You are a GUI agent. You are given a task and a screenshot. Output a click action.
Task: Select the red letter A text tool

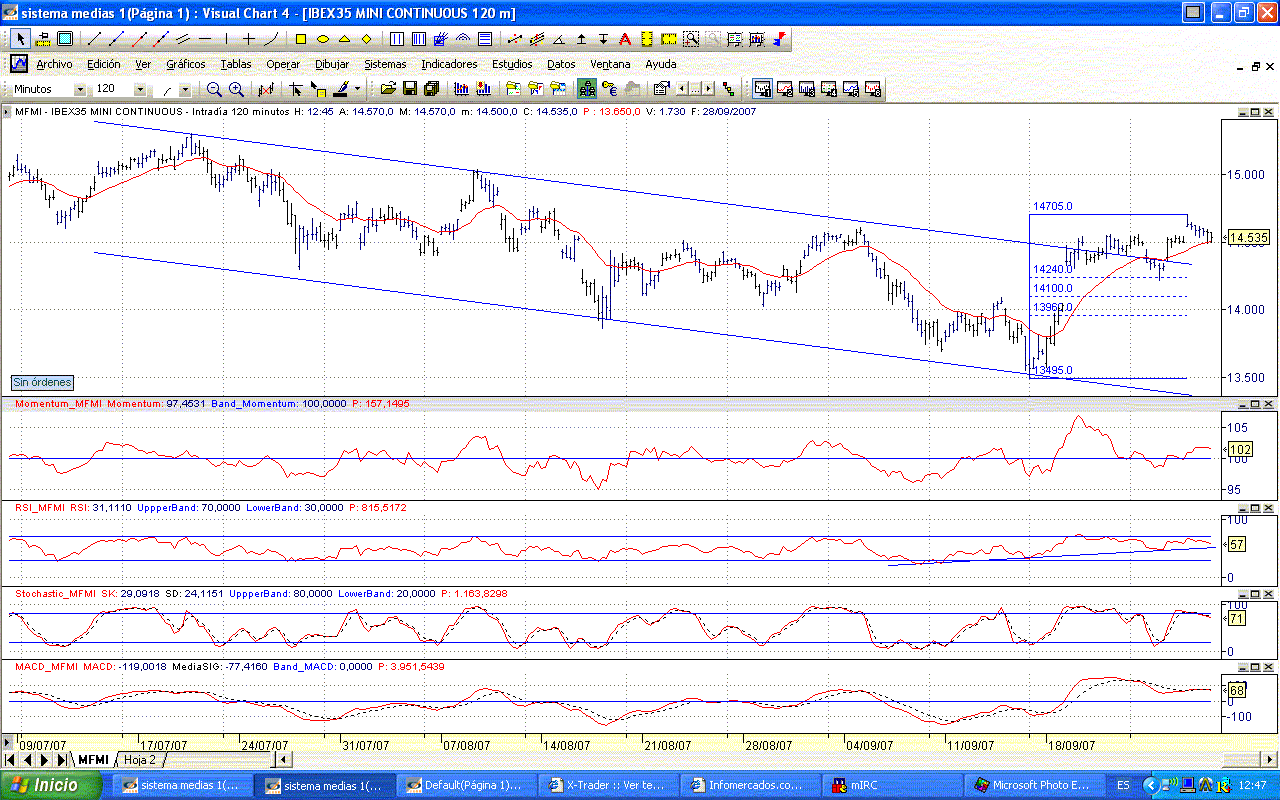coord(624,39)
